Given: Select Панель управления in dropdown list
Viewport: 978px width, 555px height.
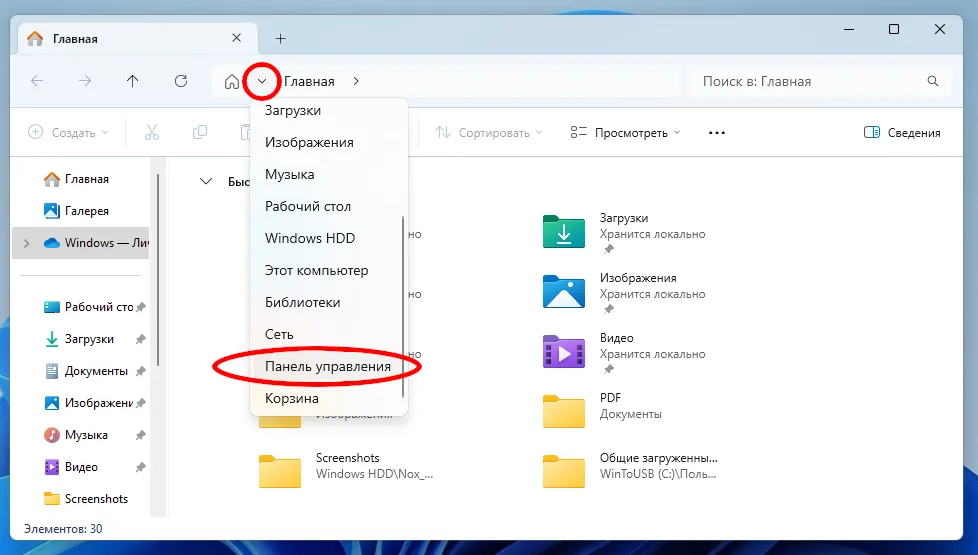Looking at the screenshot, I should click(327, 367).
